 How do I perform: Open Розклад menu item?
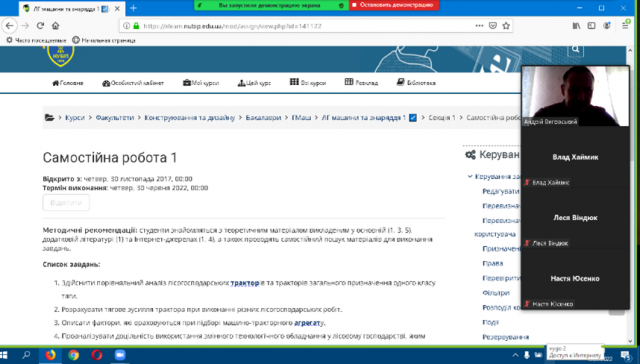coord(361,82)
